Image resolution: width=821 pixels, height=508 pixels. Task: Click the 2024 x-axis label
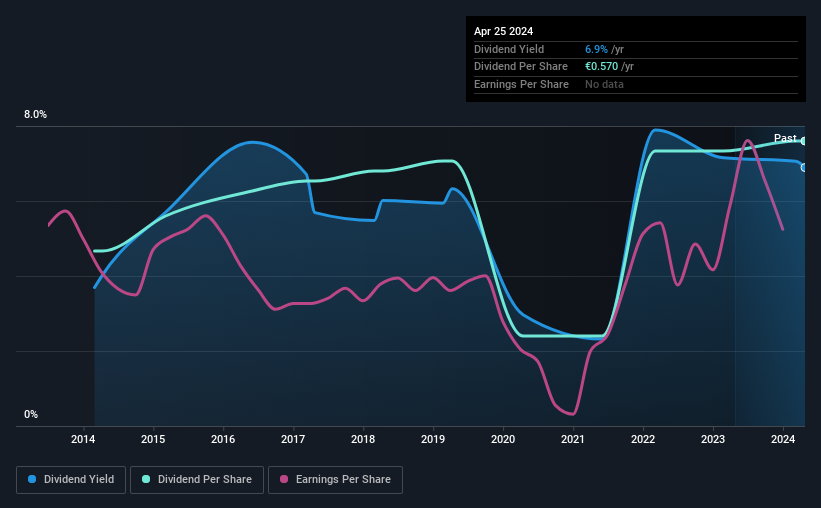pos(783,439)
